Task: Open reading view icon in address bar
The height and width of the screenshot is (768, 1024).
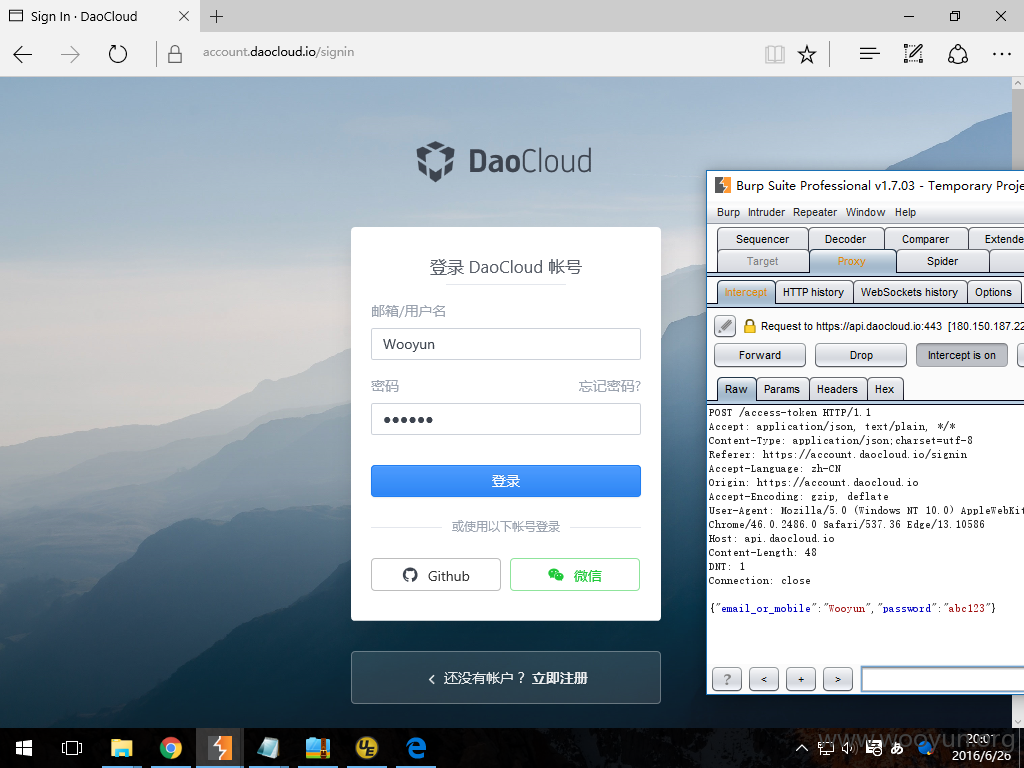Action: pyautogui.click(x=775, y=54)
